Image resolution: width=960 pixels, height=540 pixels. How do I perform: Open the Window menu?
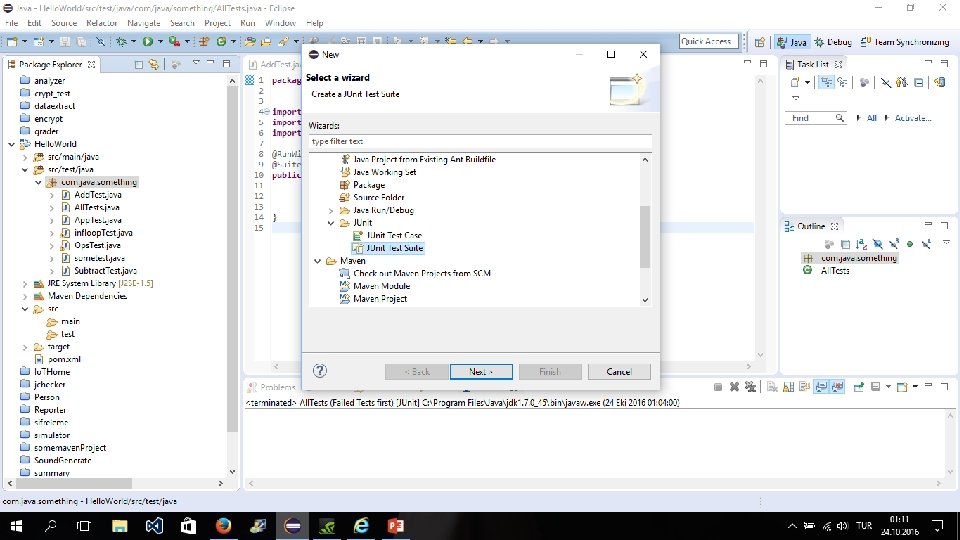click(280, 23)
